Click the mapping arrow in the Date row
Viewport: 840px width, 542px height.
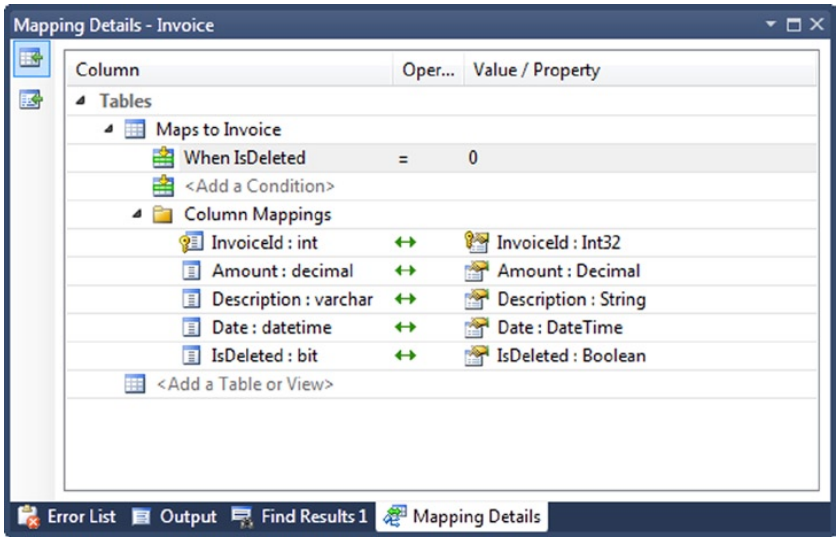coord(406,327)
